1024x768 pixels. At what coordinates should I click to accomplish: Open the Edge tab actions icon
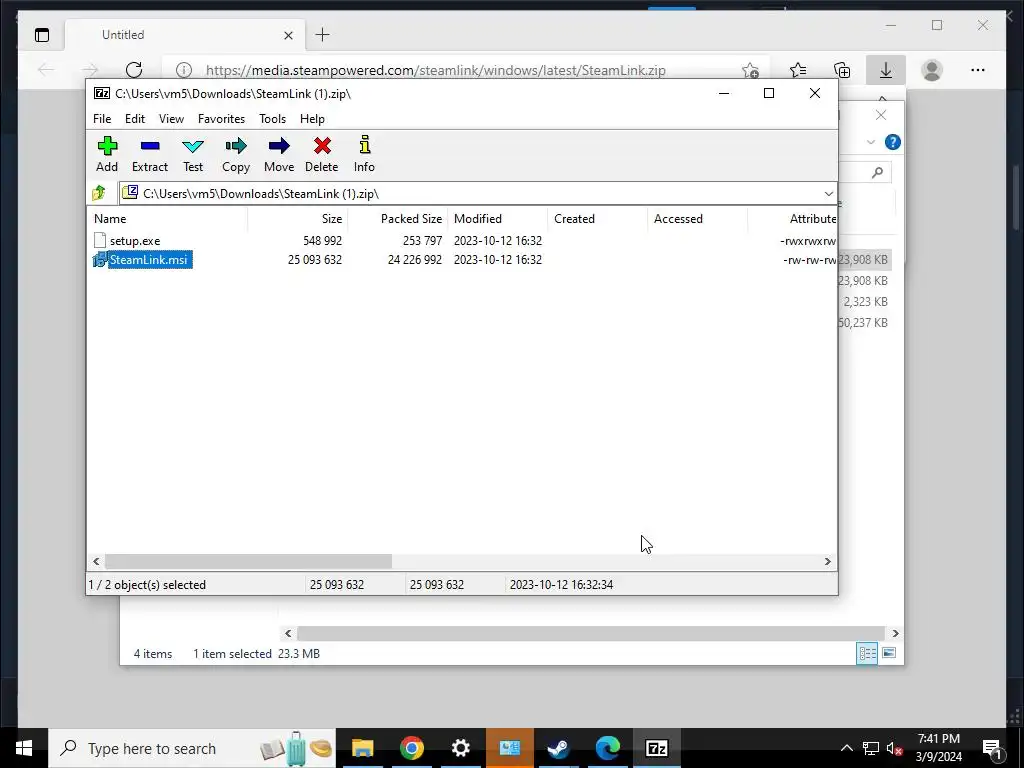pos(42,35)
